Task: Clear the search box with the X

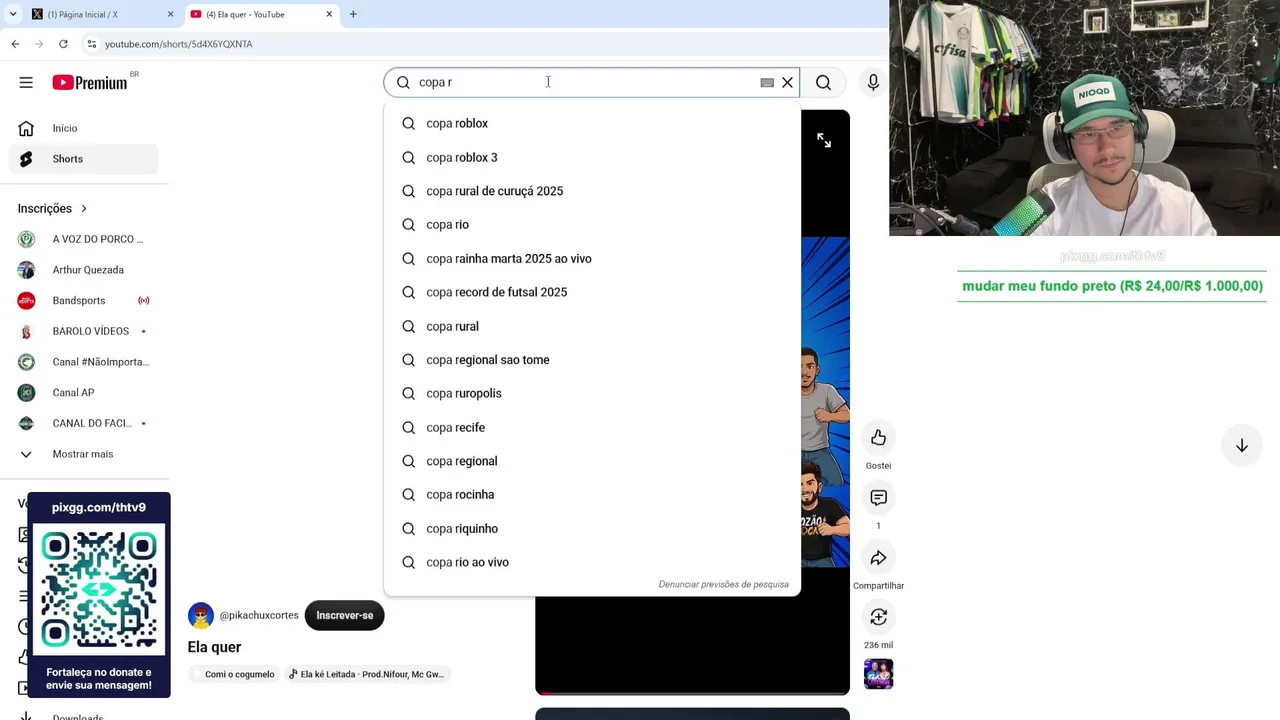Action: point(787,83)
